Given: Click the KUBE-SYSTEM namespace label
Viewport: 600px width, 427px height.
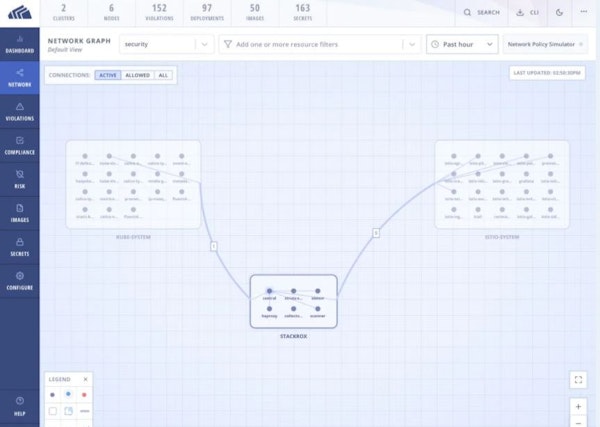Looking at the screenshot, I should click(x=133, y=237).
